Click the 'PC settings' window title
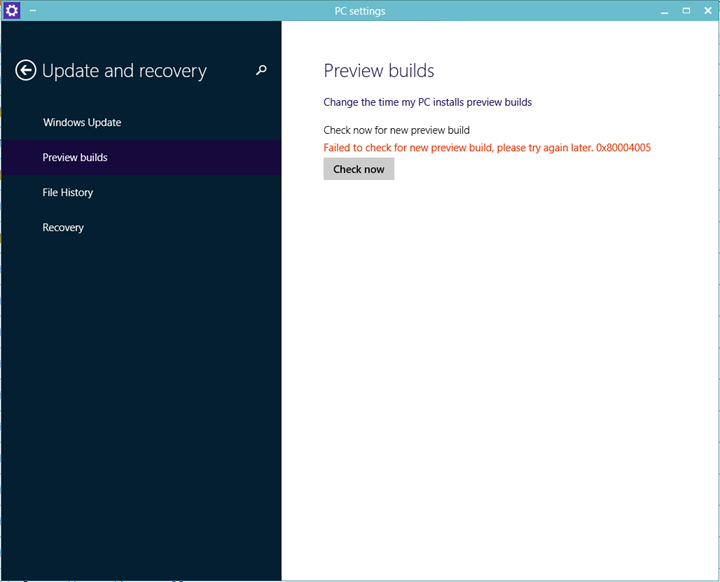720x582 pixels. tap(360, 11)
